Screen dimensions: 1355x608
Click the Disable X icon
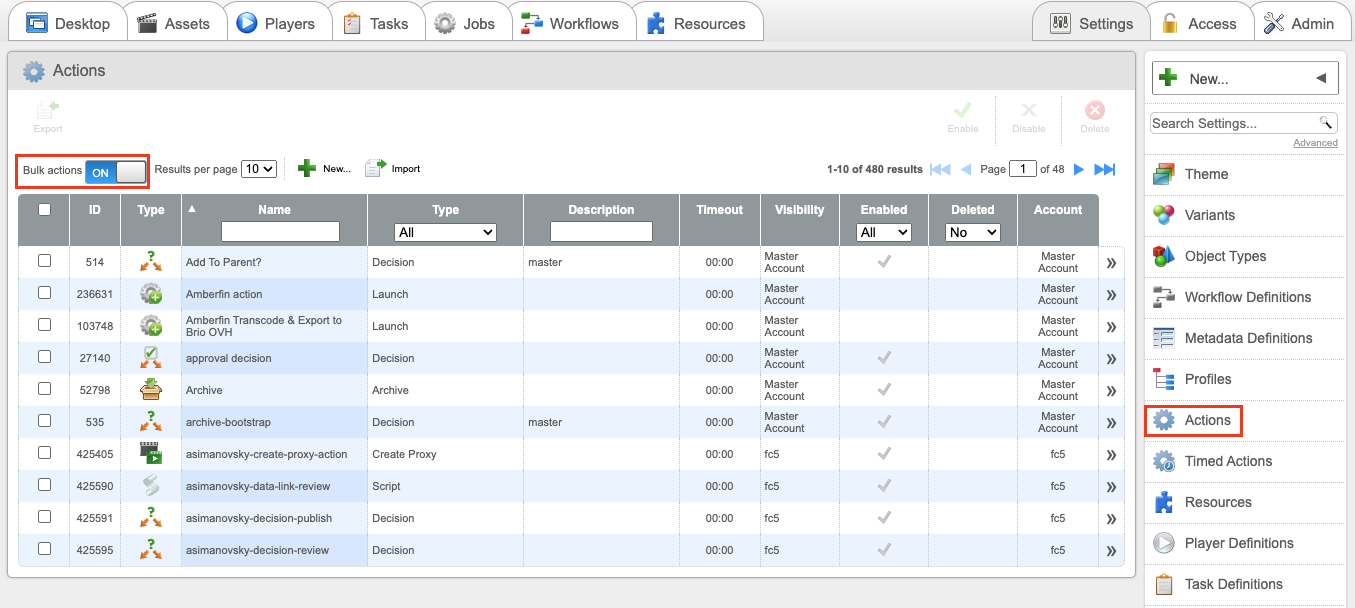click(1028, 110)
